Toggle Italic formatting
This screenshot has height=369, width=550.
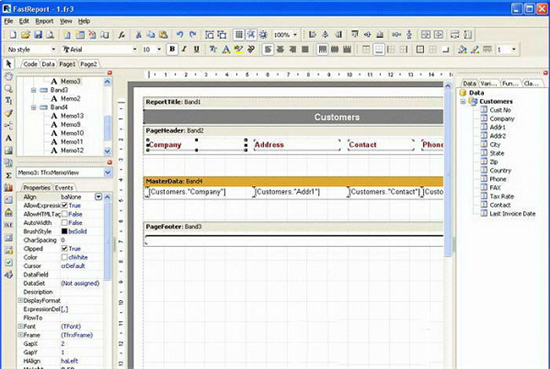point(184,49)
